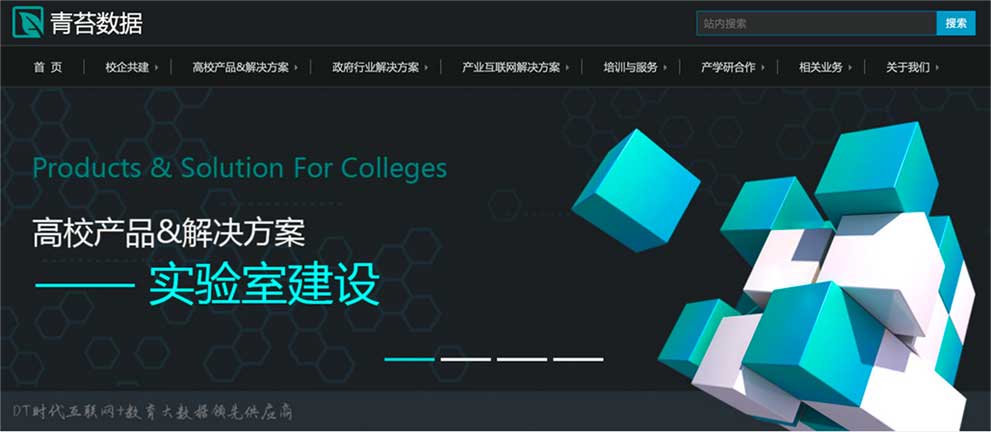The image size is (991, 432).
Task: Click the 实验室建设 banner heading
Action: 264,286
